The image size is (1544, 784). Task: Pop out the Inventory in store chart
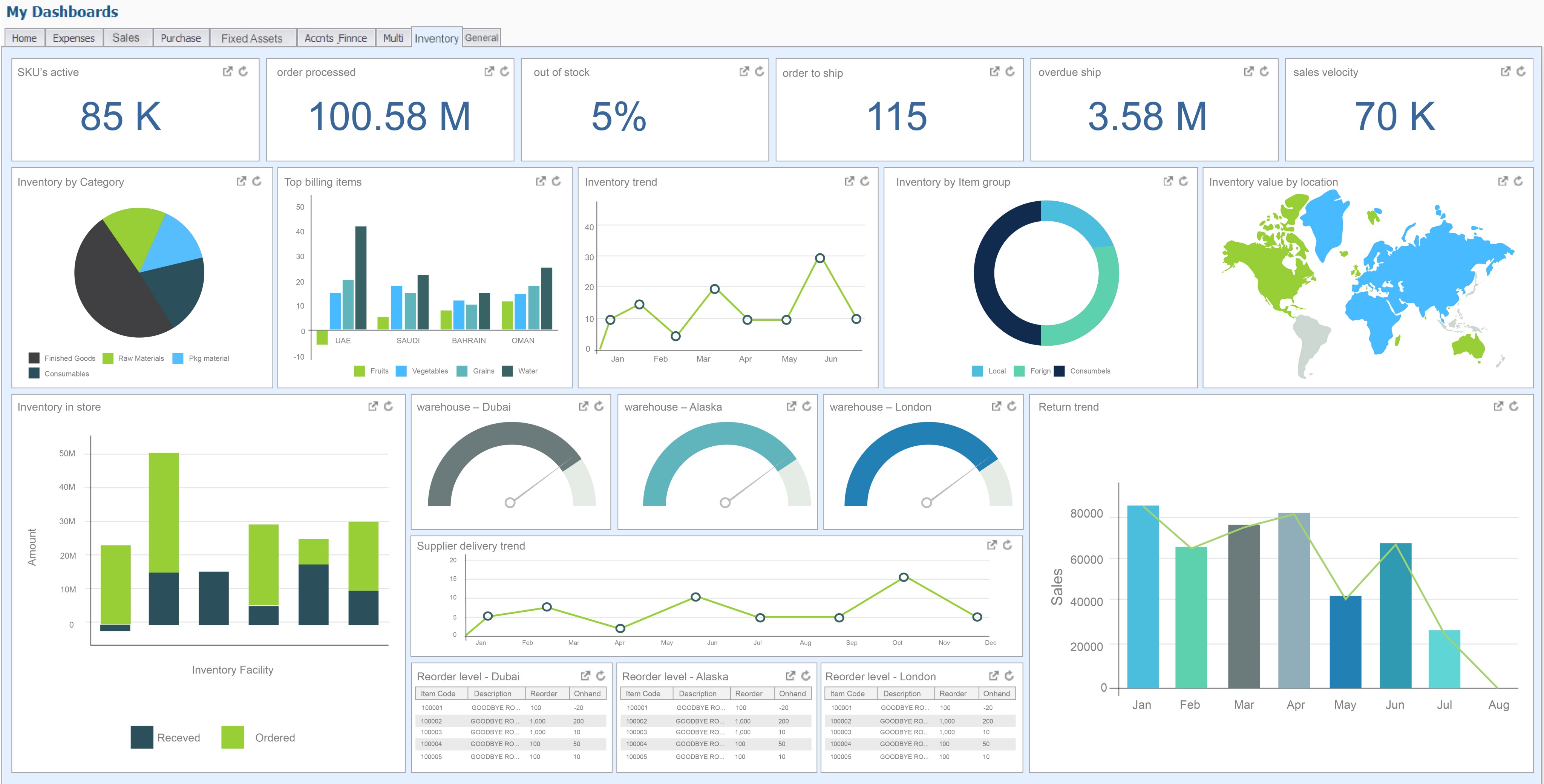[373, 406]
